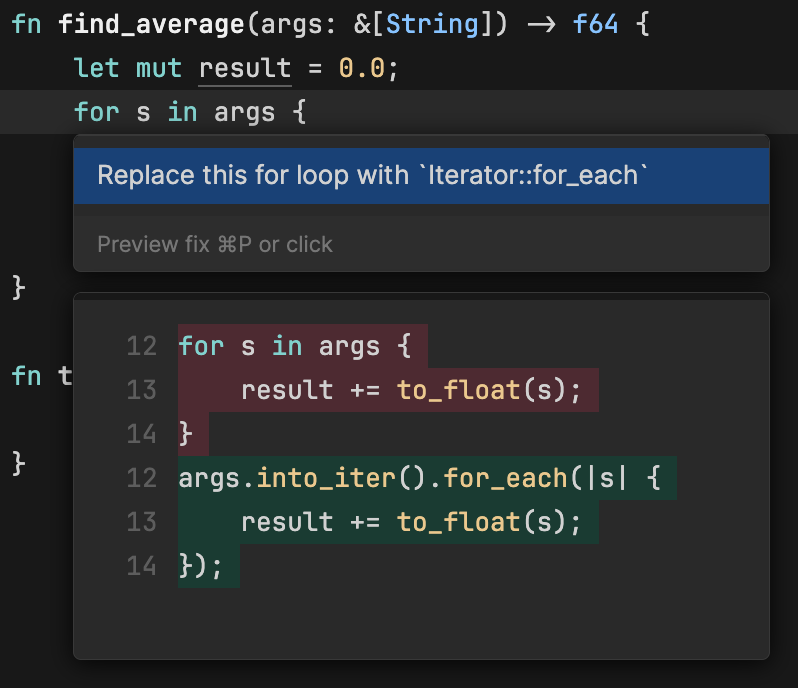Click the "fn" keyword before find_average

[27, 24]
